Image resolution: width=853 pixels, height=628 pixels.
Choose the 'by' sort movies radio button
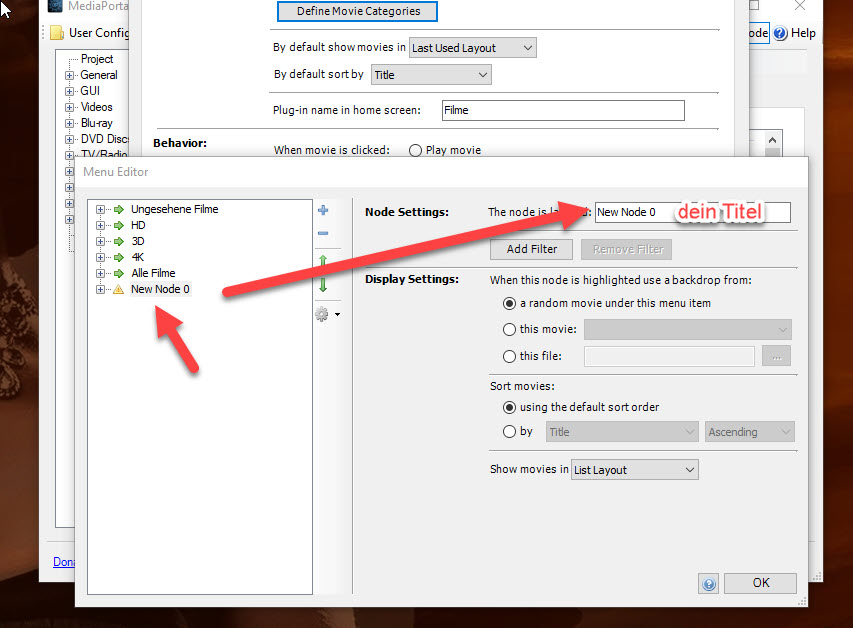(510, 432)
